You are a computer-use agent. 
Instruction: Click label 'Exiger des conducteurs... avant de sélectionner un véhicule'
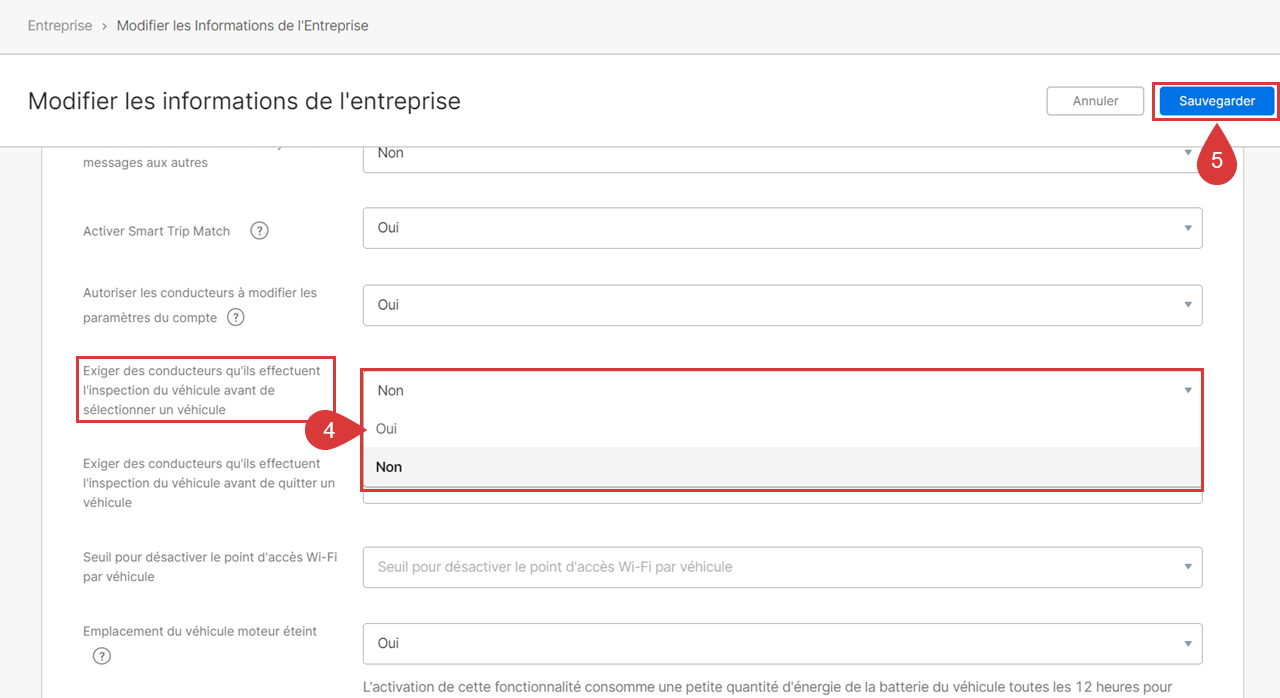(x=202, y=390)
